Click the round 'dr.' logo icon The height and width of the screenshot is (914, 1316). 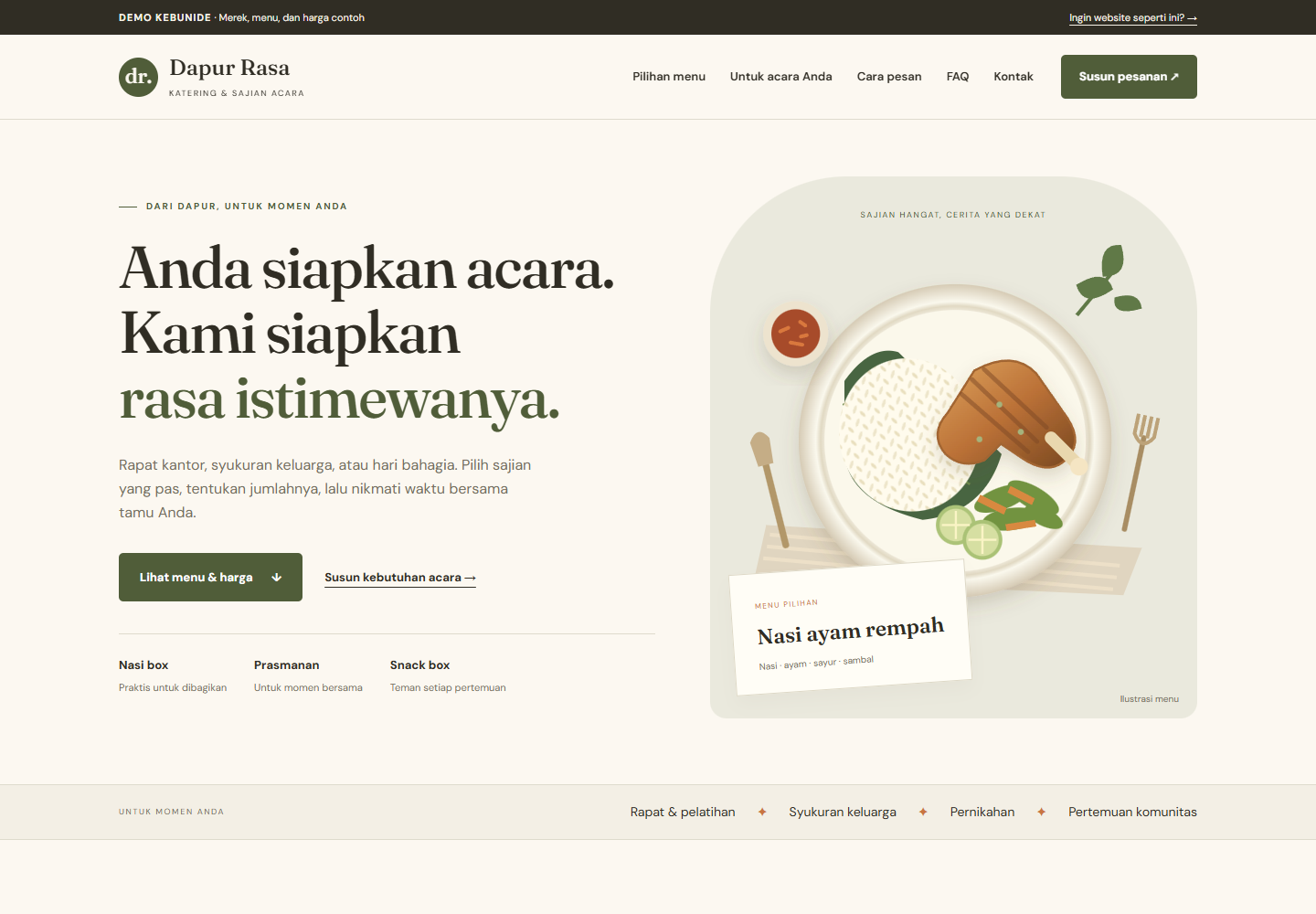pyautogui.click(x=138, y=77)
